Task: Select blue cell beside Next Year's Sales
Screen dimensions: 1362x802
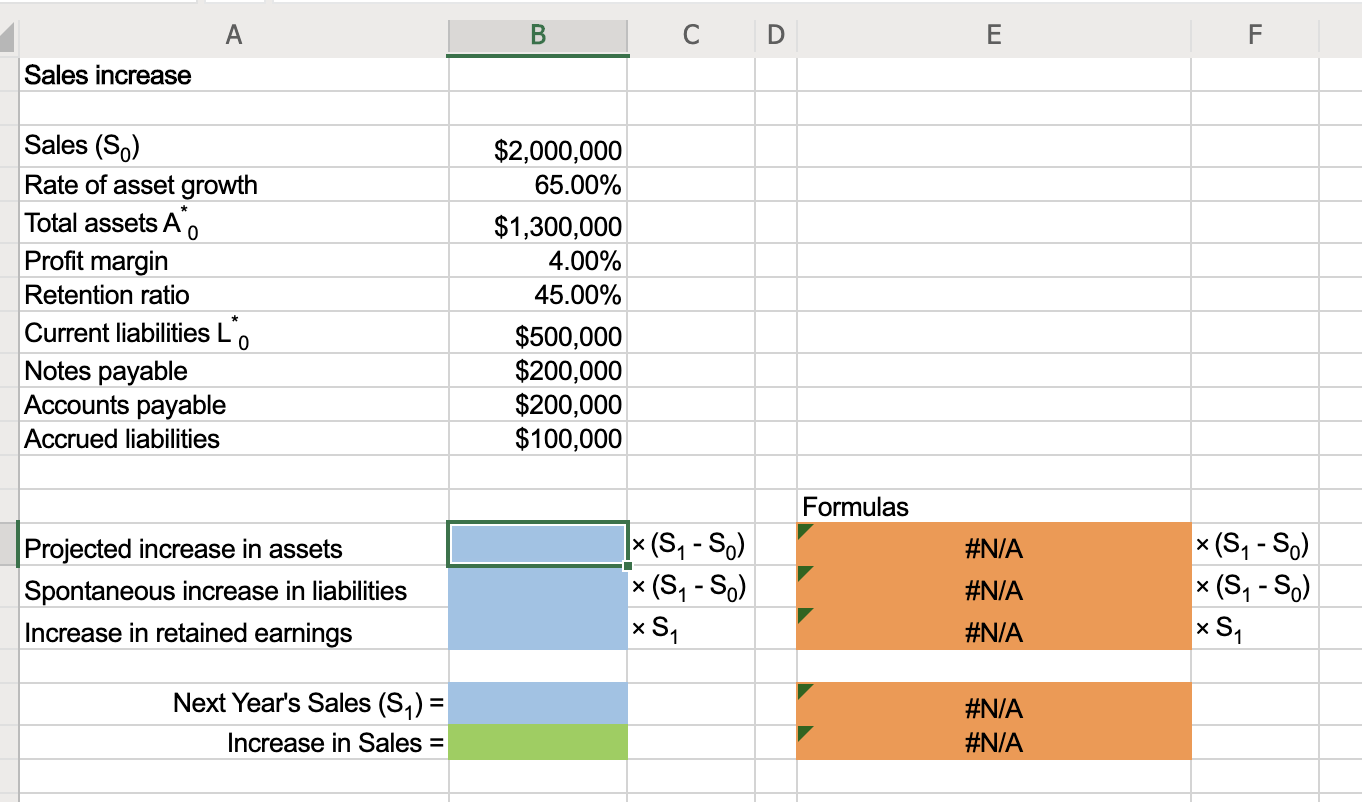Action: 537,703
